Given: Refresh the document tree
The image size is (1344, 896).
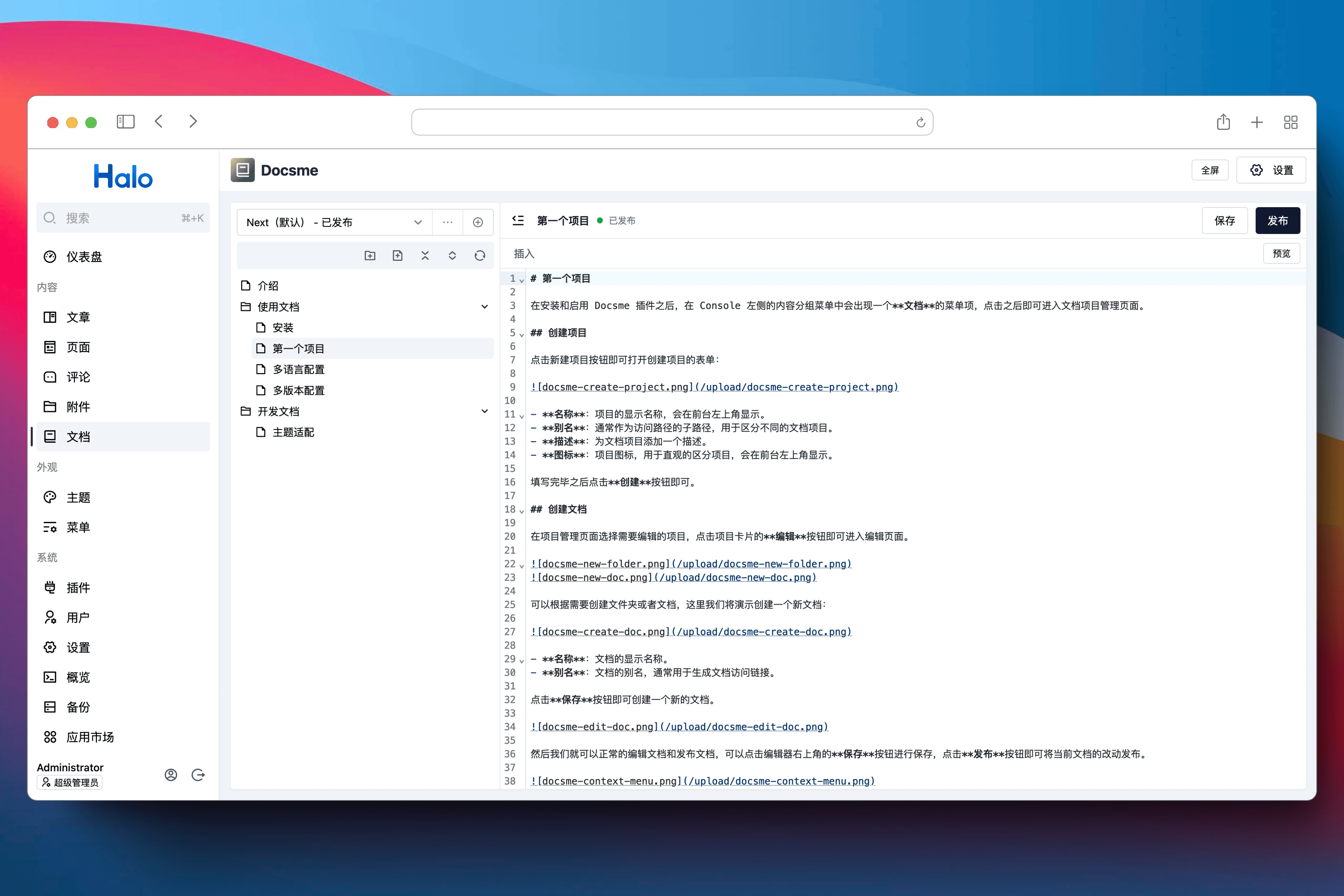Looking at the screenshot, I should [x=479, y=255].
